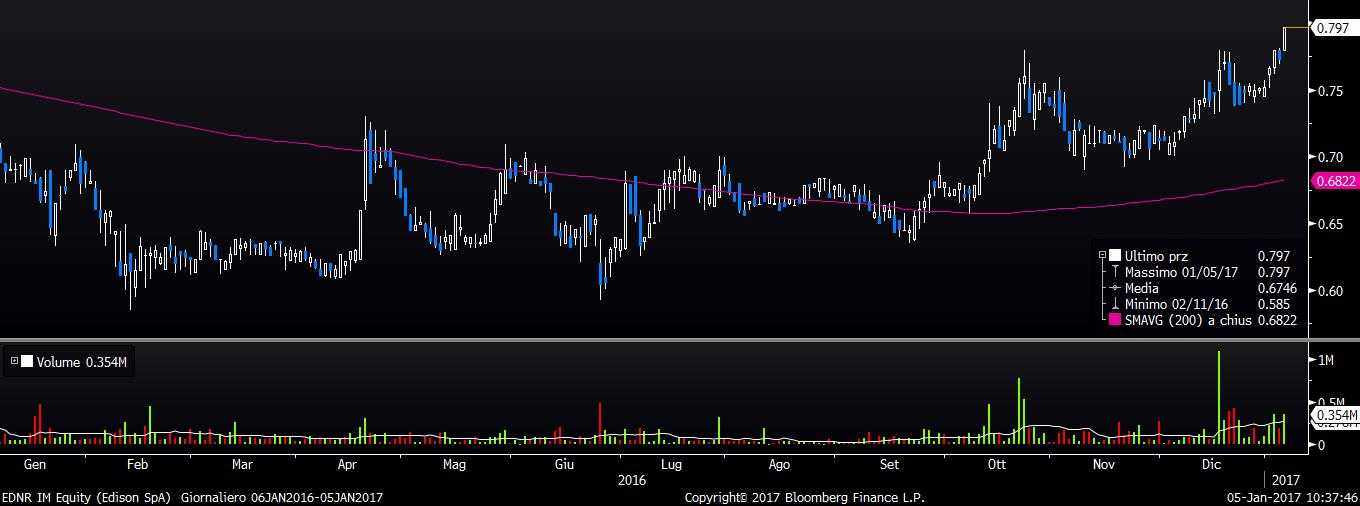Select the Media average marker icon
Image resolution: width=1360 pixels, height=506 pixels.
point(1114,288)
